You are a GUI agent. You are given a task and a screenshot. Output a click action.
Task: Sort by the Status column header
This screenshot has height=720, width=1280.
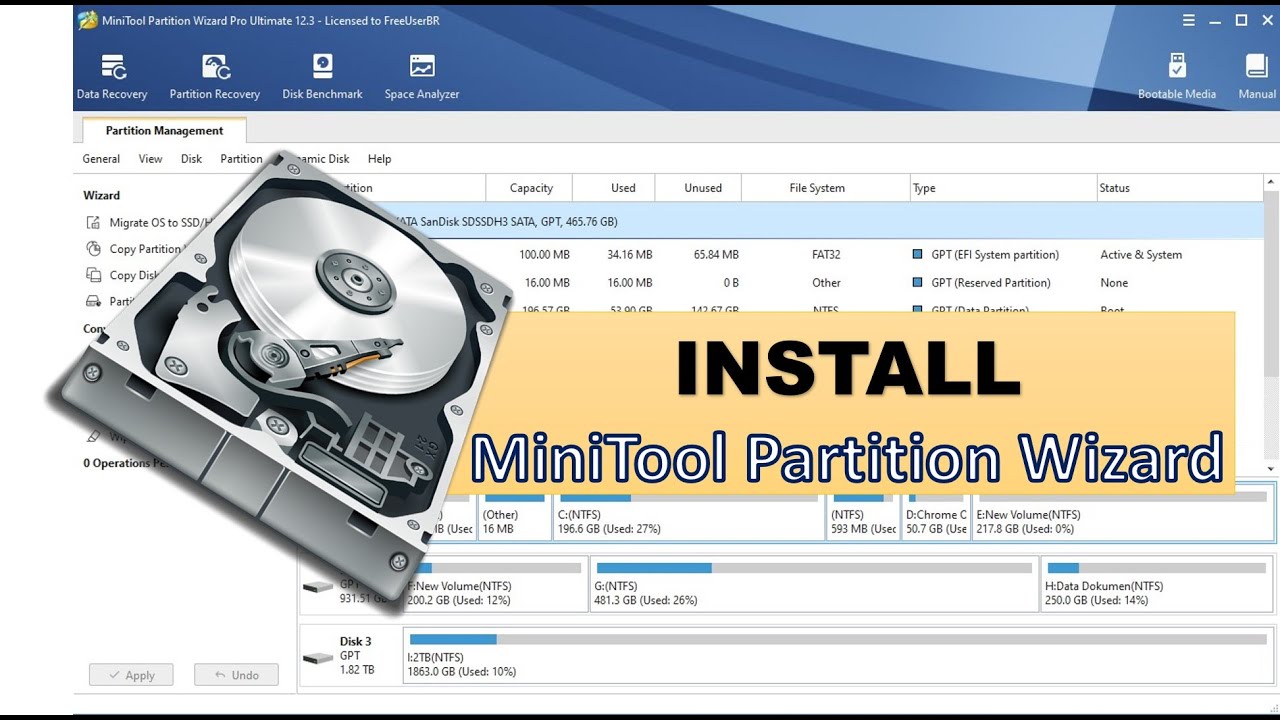[x=1180, y=188]
